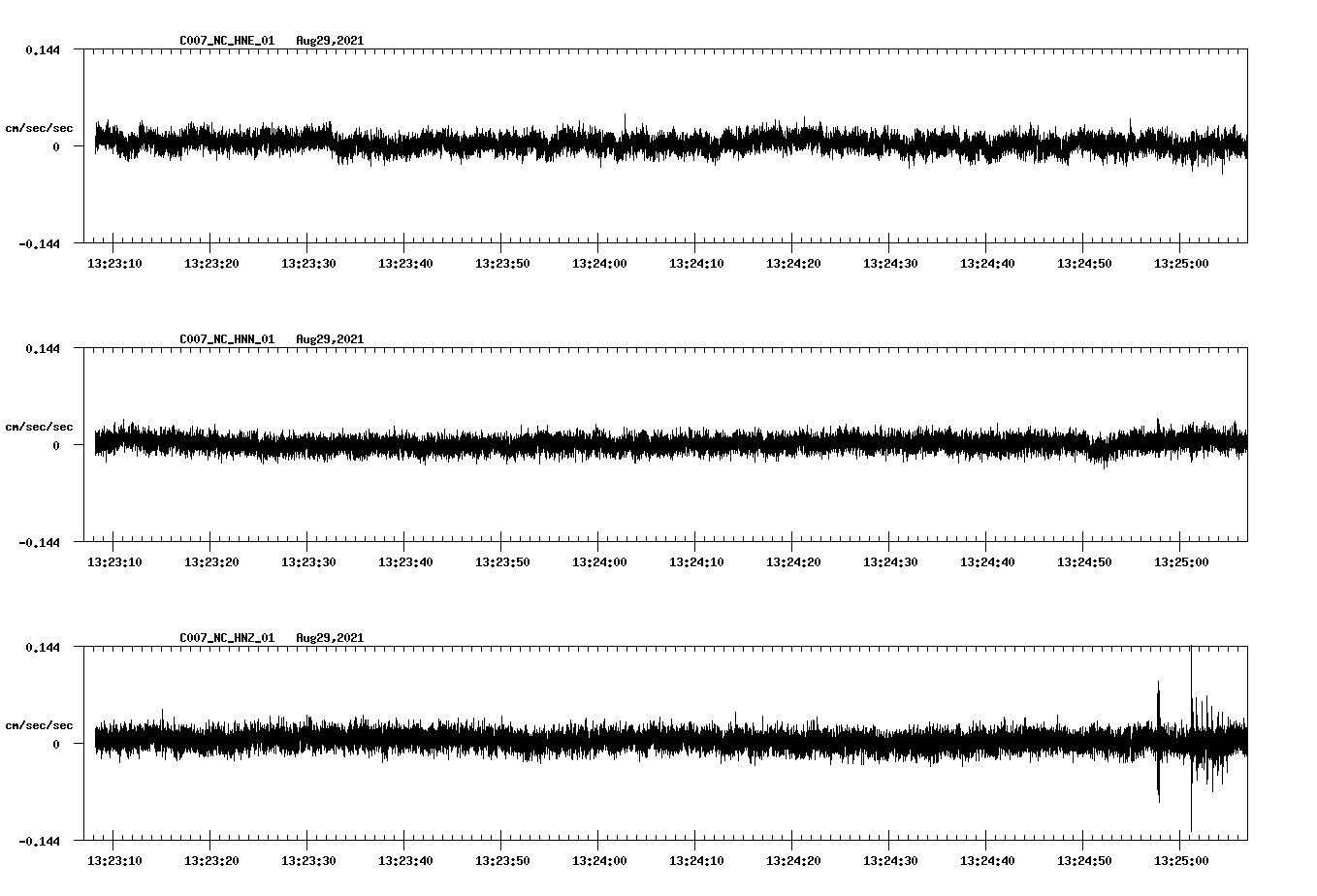The image size is (1317, 896).
Task: Click 13:24:00 time label under HNE plot
Action: pyautogui.click(x=599, y=263)
